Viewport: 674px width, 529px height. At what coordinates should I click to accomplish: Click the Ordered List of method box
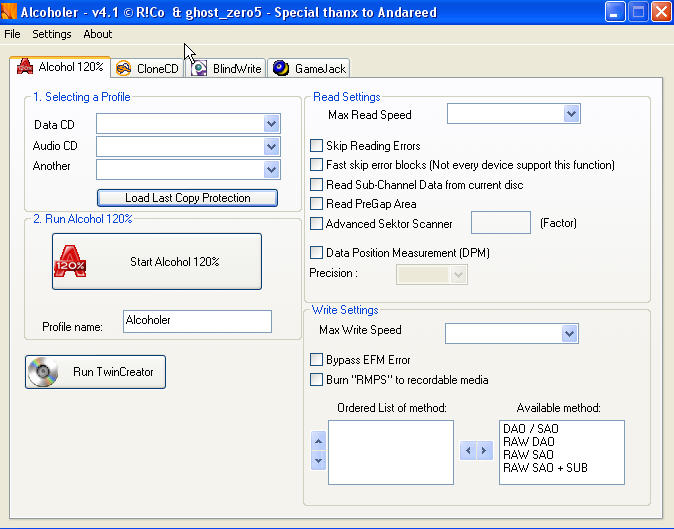pyautogui.click(x=391, y=453)
